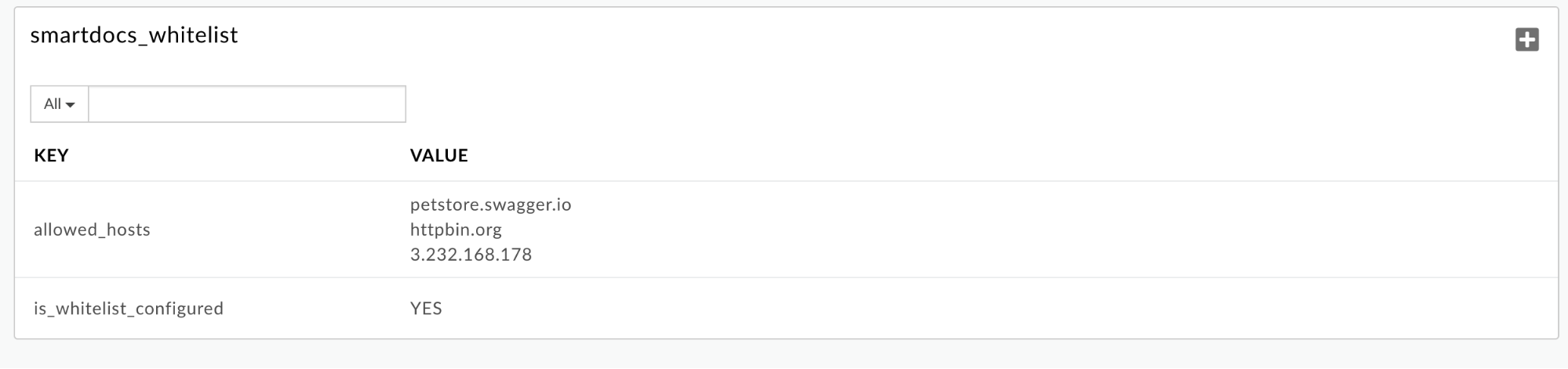Click the caret arrow beside All
1568x369 pixels.
[71, 105]
